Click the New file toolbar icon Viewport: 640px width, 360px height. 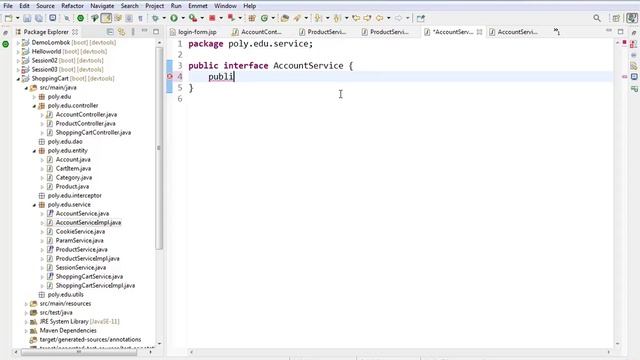point(8,18)
